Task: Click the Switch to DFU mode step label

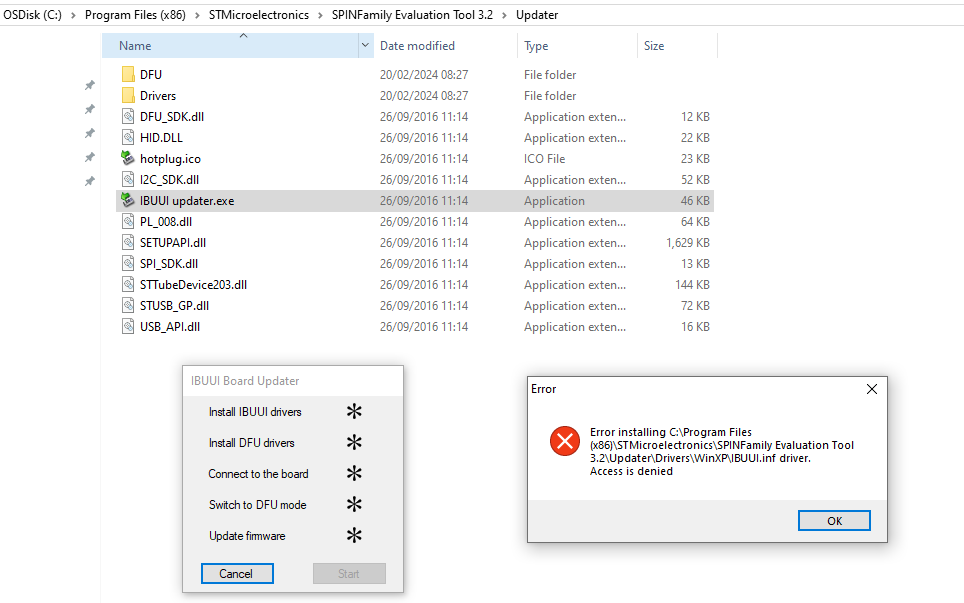Action: point(258,505)
